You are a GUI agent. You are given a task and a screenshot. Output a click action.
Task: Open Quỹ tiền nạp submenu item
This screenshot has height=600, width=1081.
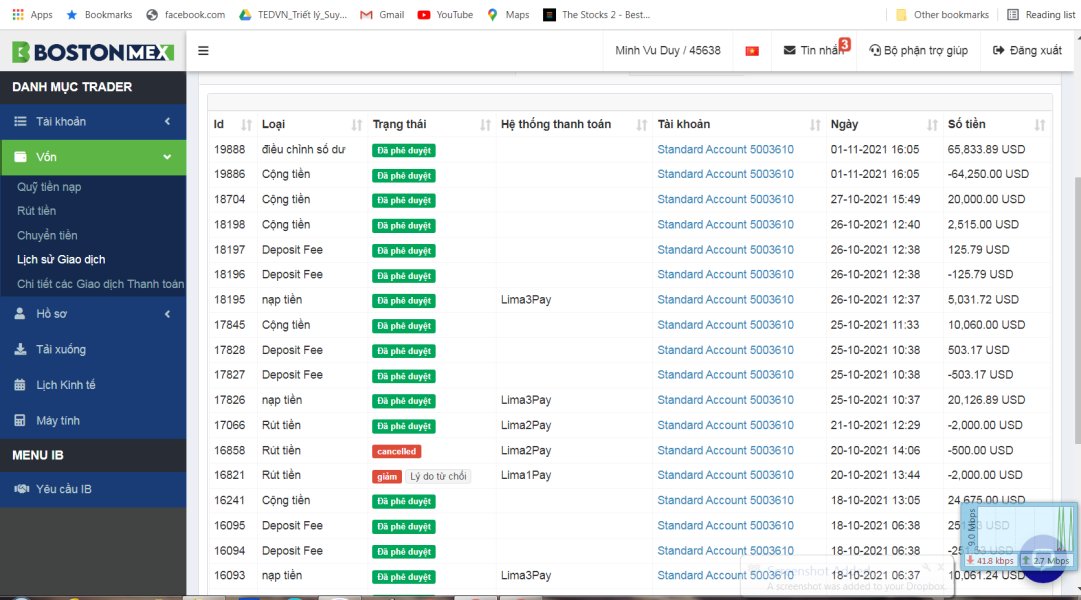coord(49,187)
